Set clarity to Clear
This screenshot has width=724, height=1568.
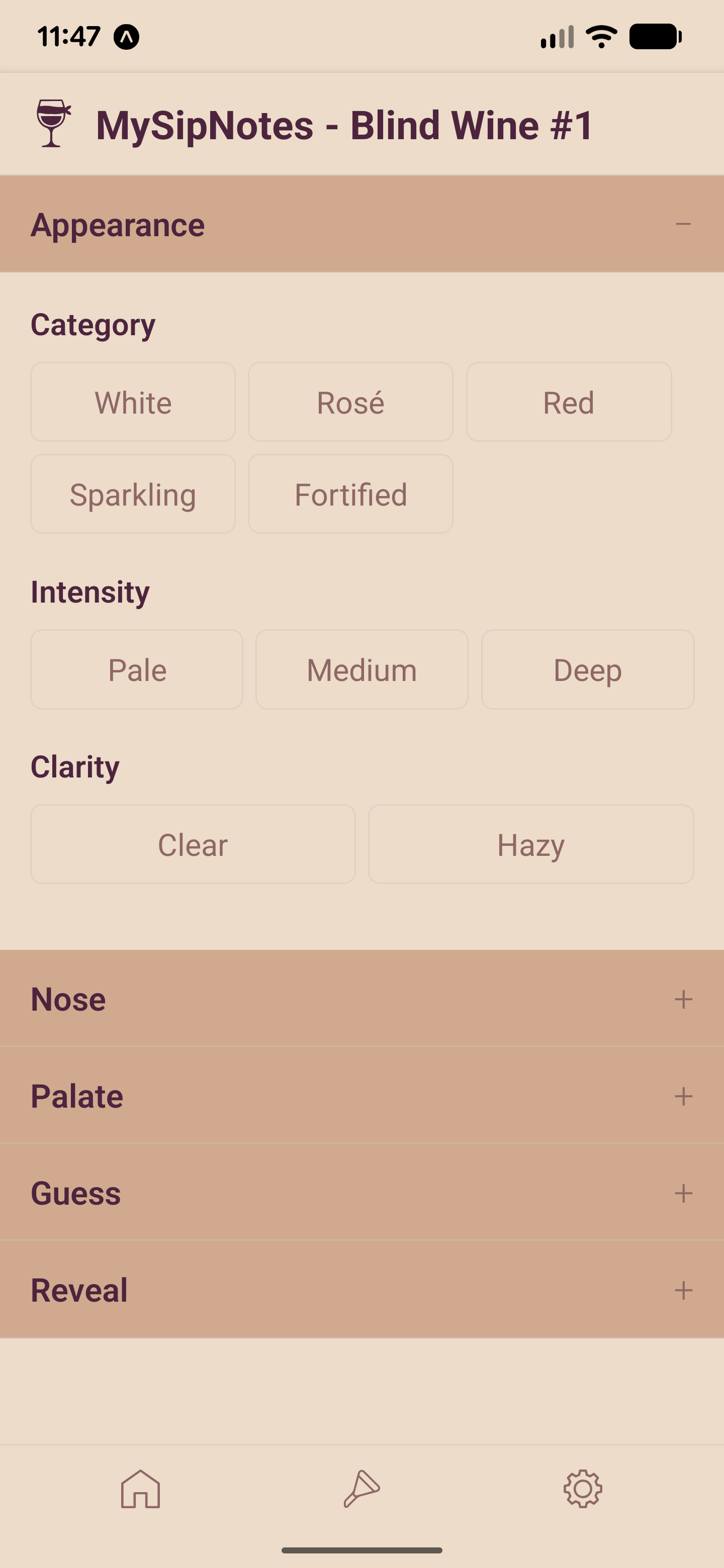coord(193,844)
